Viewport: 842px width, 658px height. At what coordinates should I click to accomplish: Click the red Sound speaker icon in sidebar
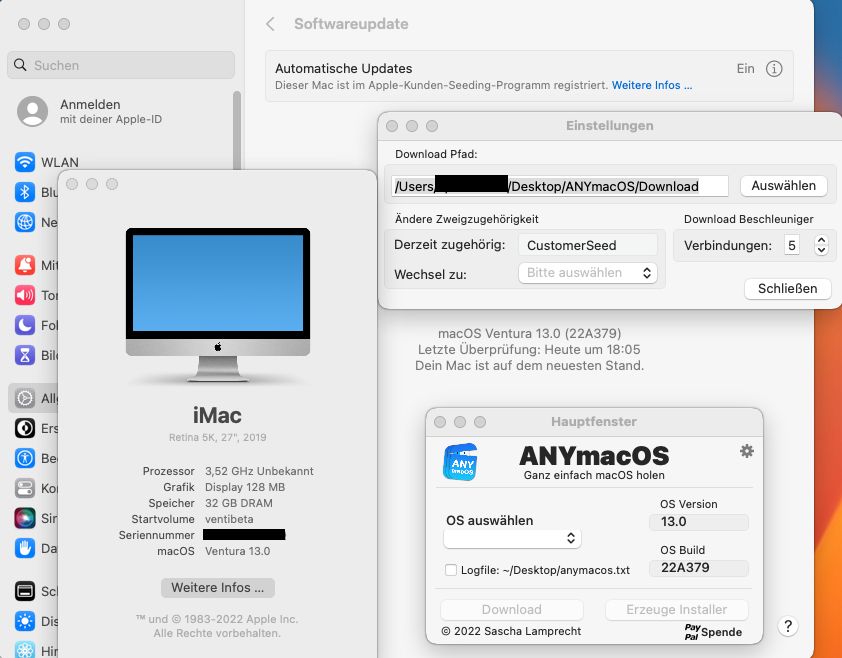(25, 295)
